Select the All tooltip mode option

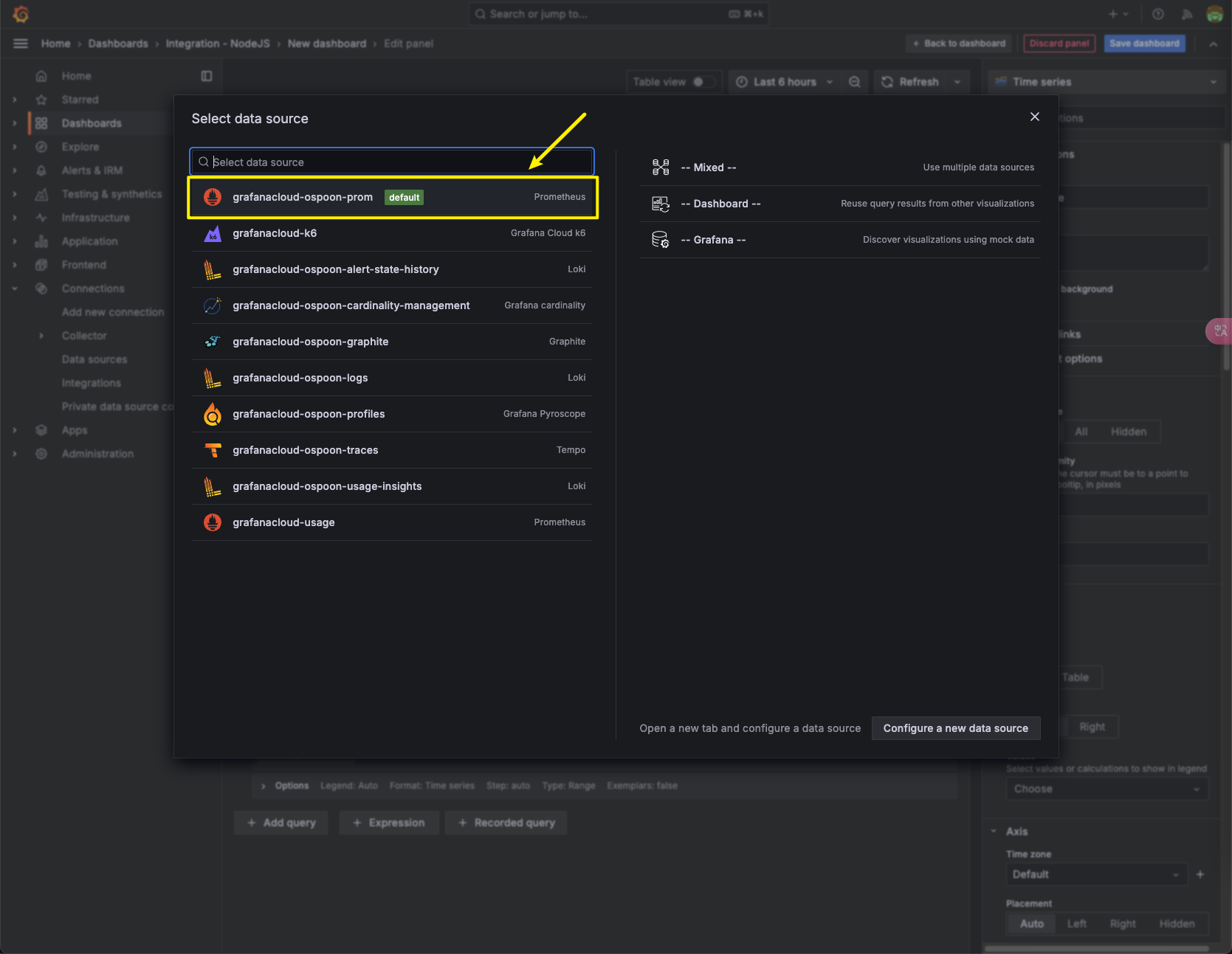tap(1081, 432)
